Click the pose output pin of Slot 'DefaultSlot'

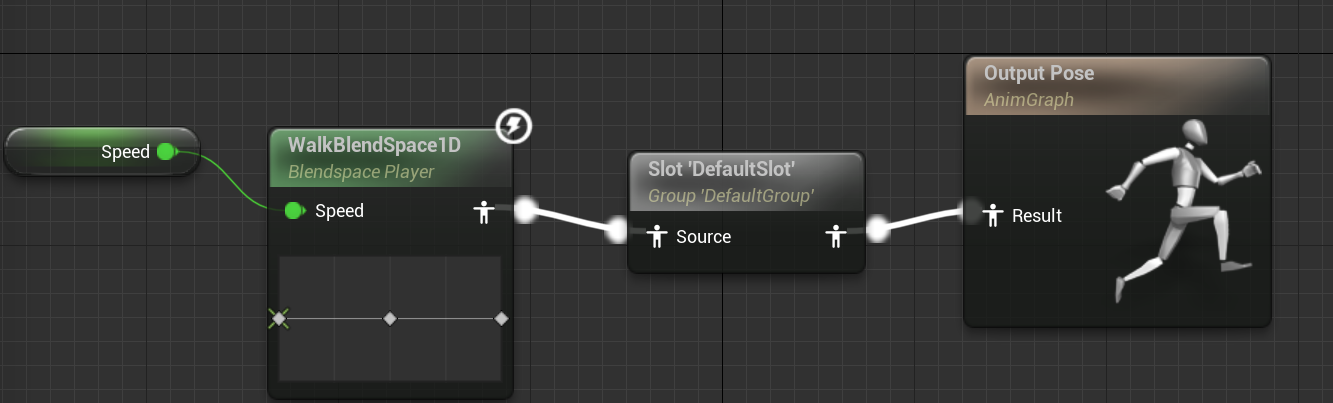click(836, 237)
